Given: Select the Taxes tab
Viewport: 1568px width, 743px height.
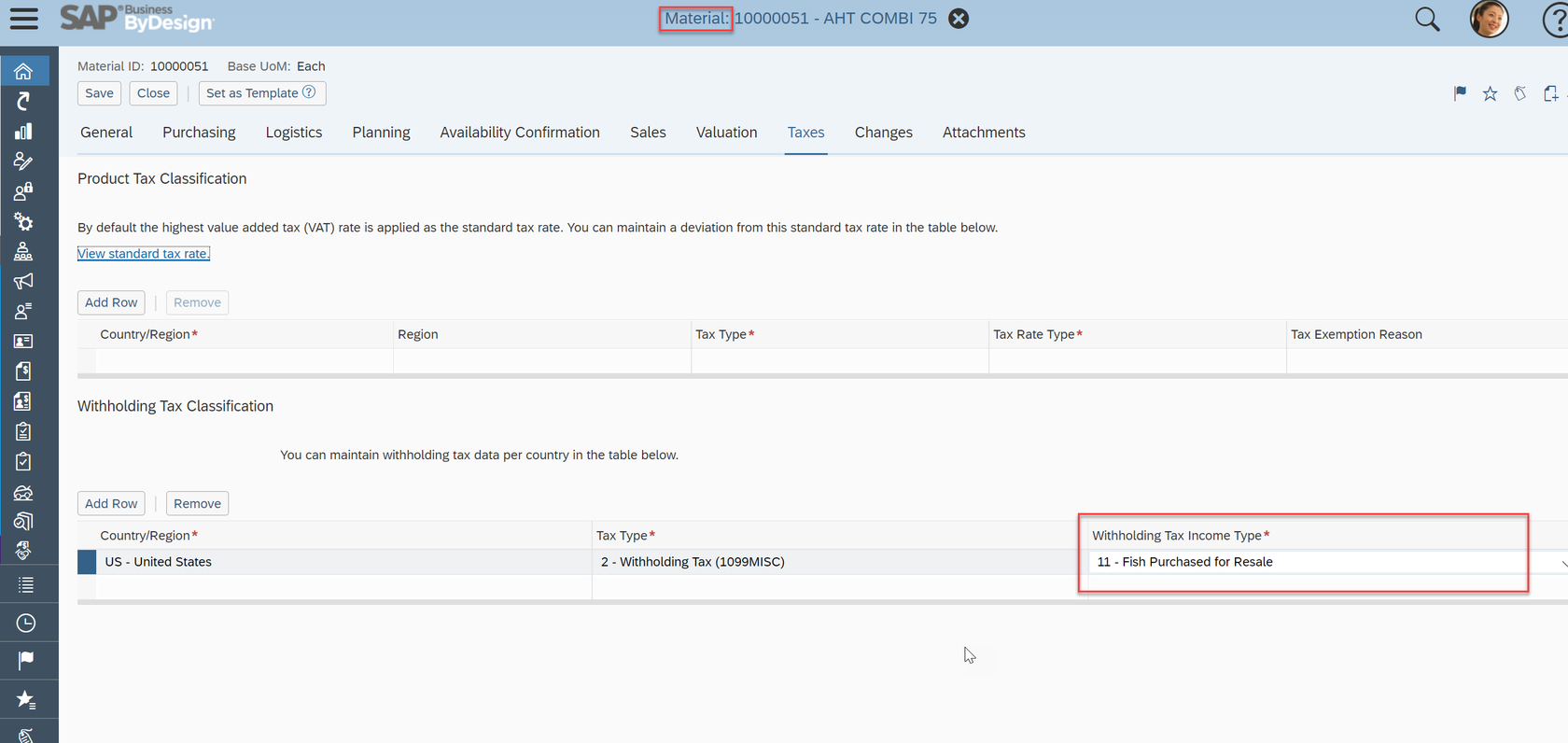Looking at the screenshot, I should (x=805, y=133).
